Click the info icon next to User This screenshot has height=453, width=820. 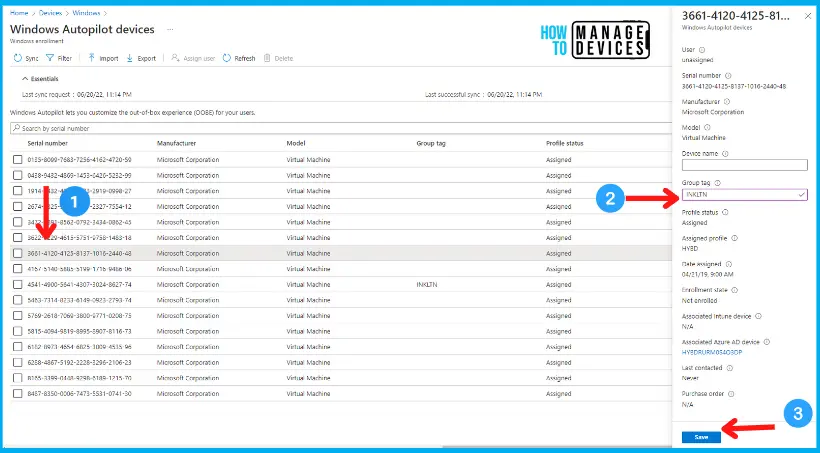(702, 50)
